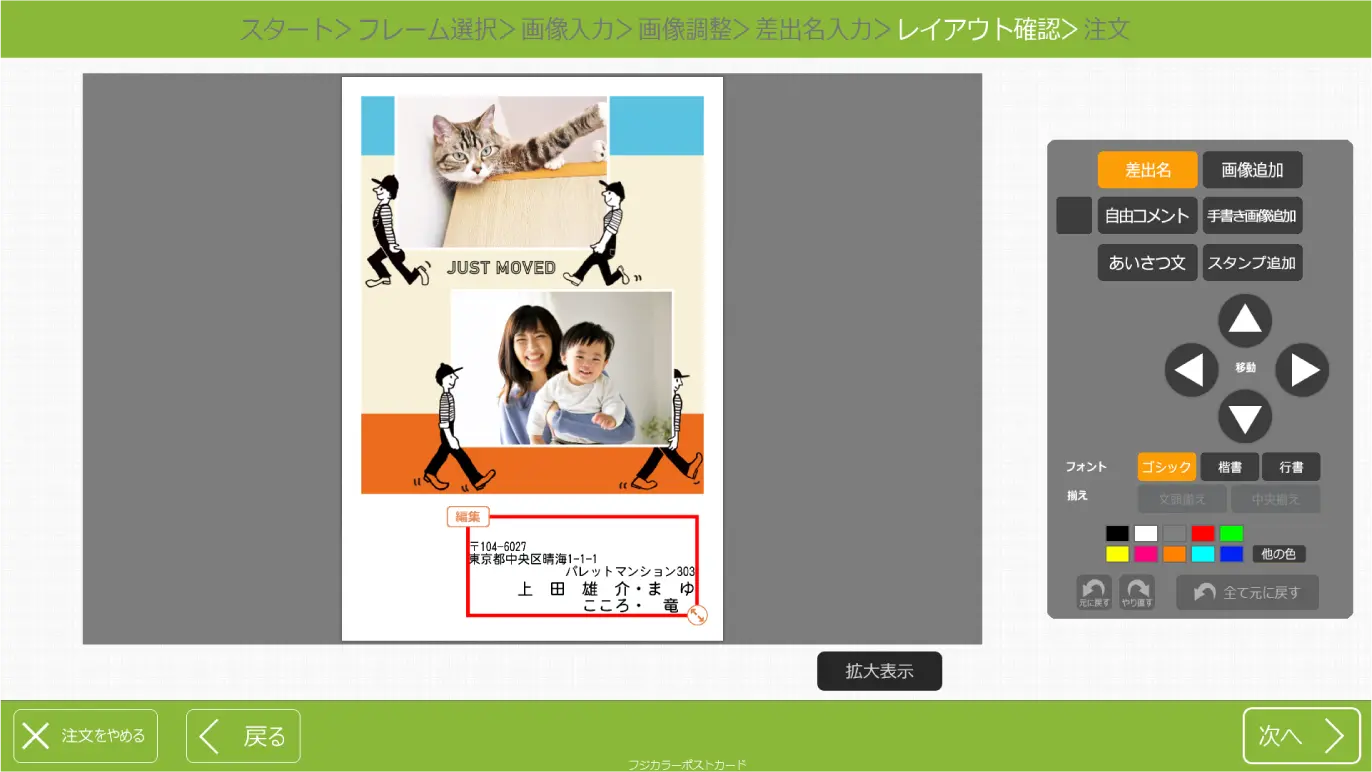Go to the next step with 次へ
Screen dimensions: 1372x772
[x=1301, y=736]
